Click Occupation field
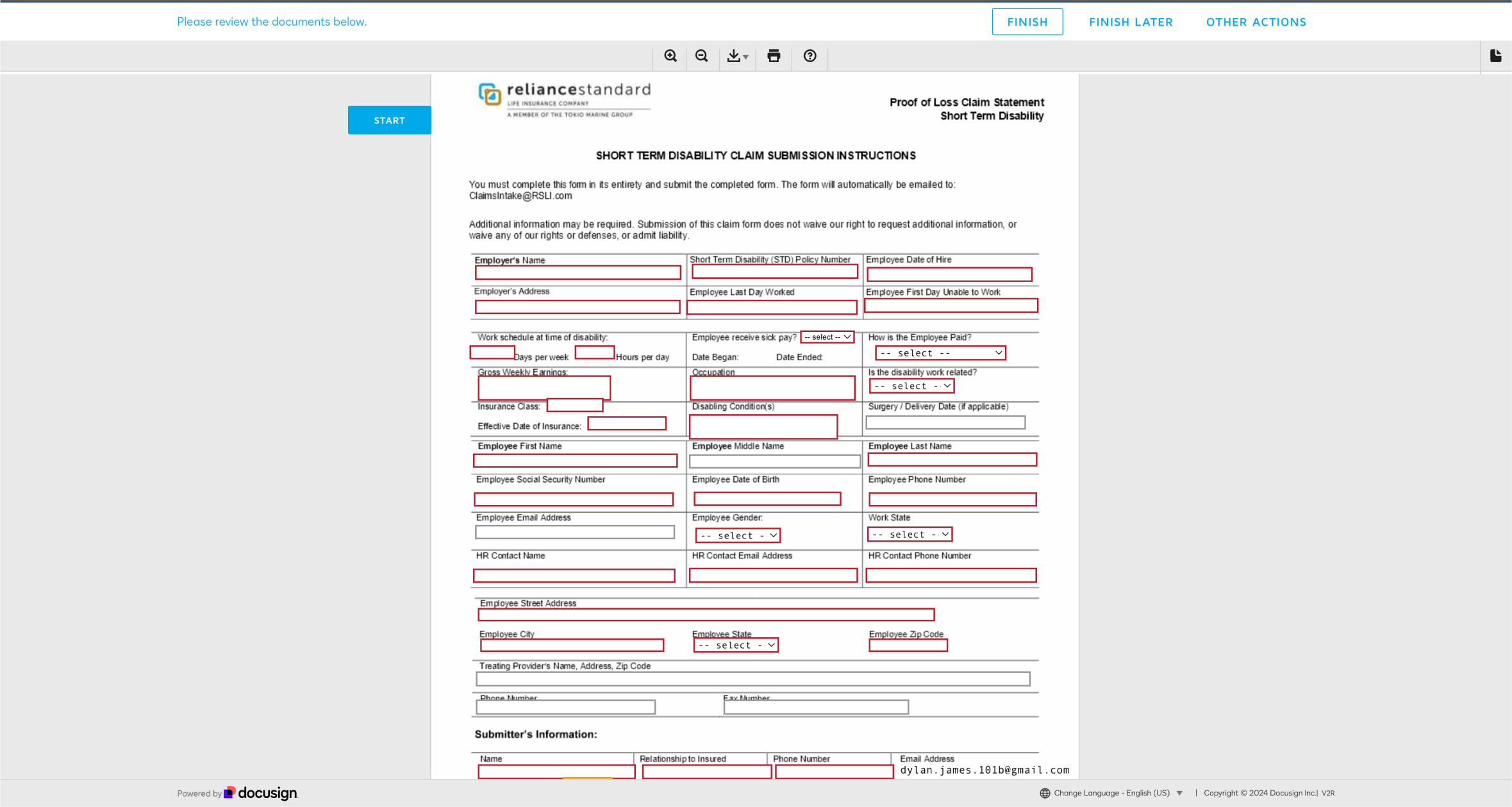The height and width of the screenshot is (807, 1512). (x=772, y=388)
